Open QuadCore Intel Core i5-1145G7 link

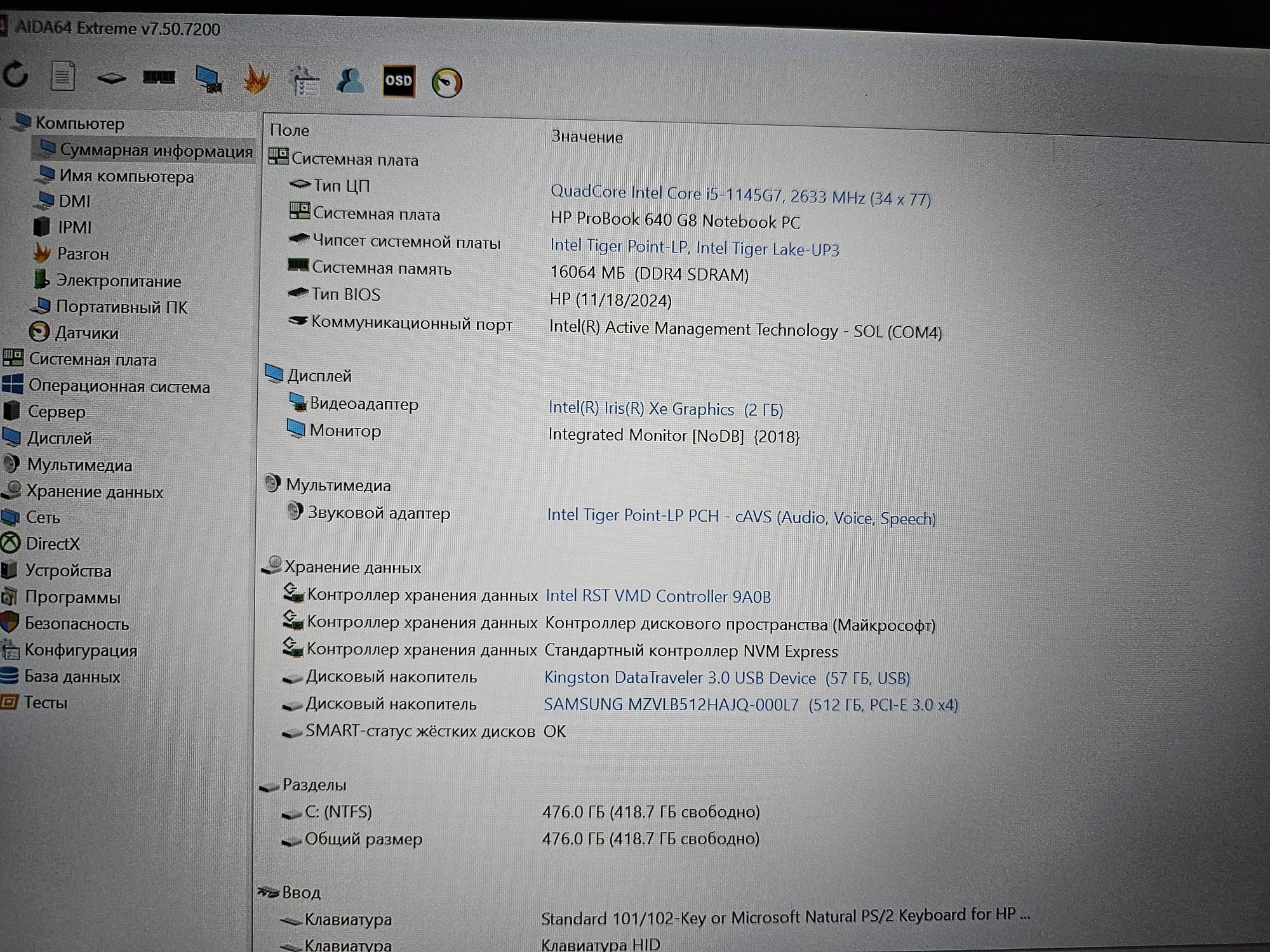(740, 195)
